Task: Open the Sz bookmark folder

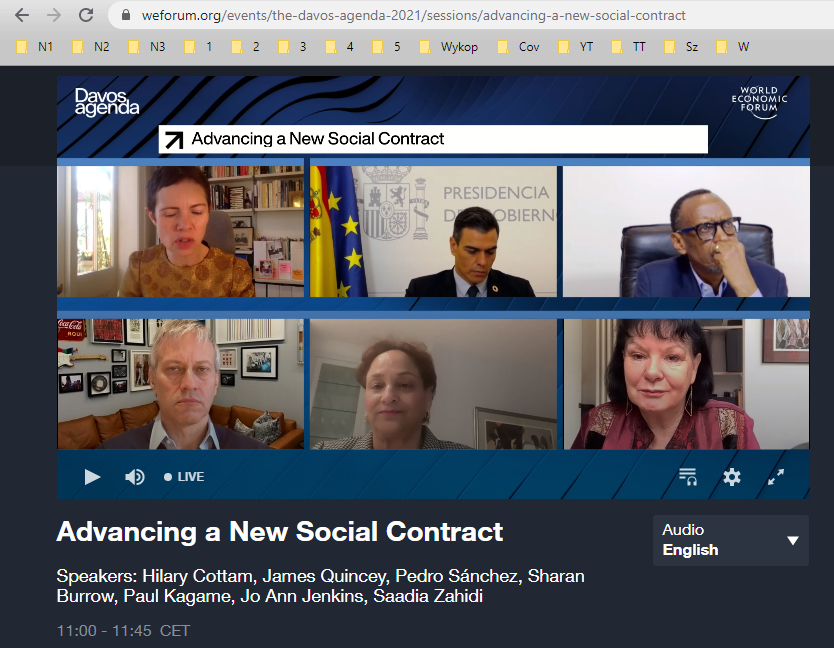Action: (681, 47)
